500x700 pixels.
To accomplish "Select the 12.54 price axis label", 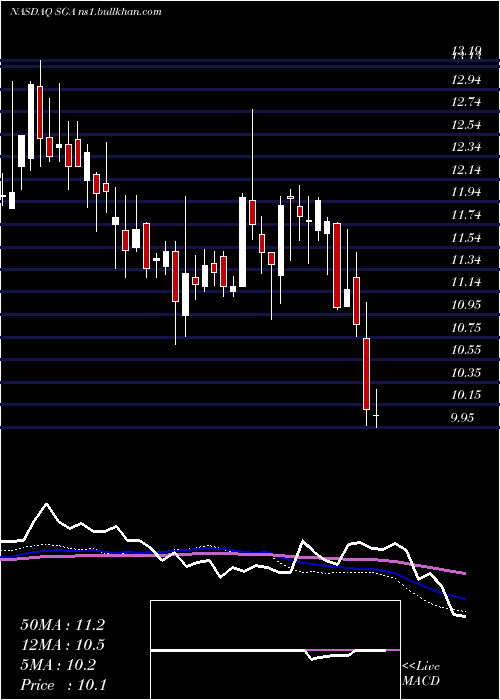I will point(466,125).
